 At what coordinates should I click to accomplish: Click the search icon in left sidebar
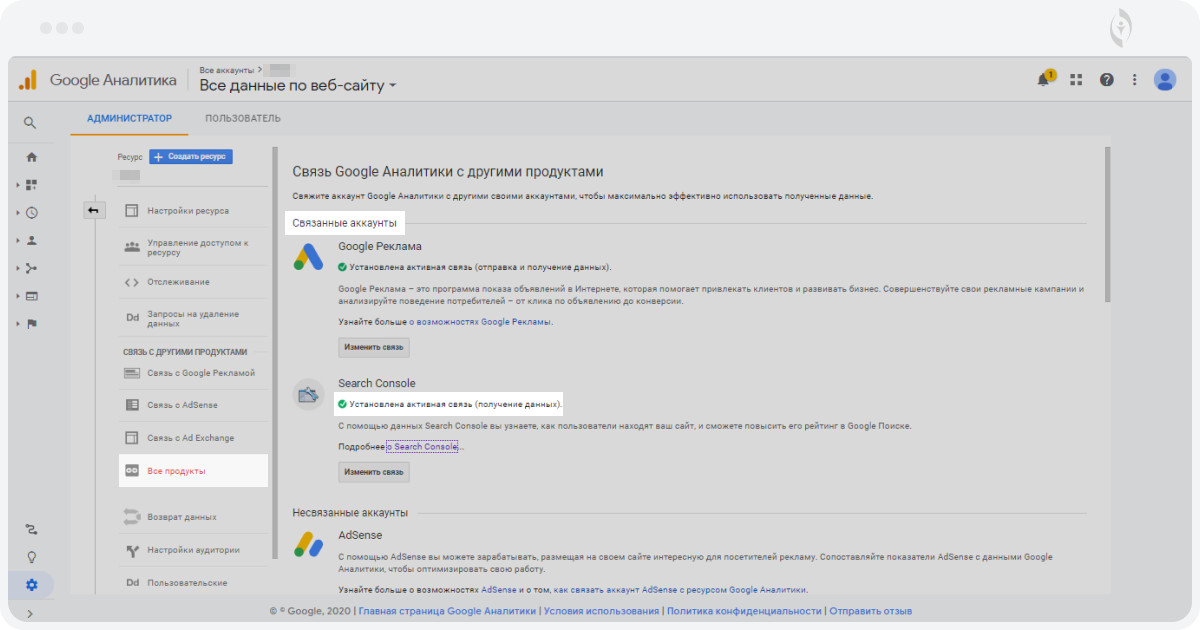point(31,123)
